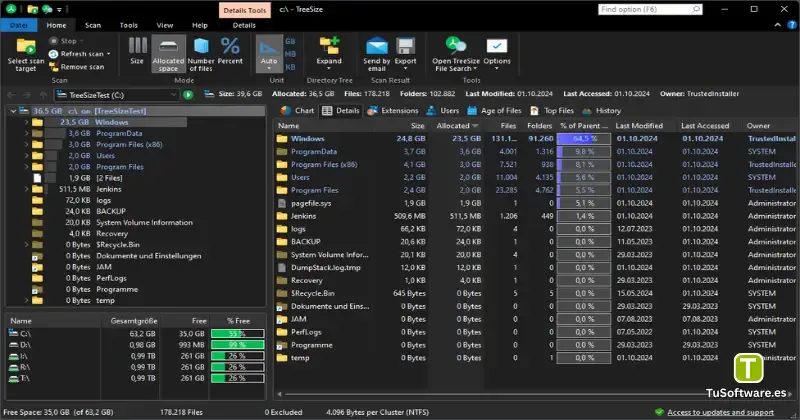800x420 pixels.
Task: Open the Details ribbon tab
Action: 244,25
